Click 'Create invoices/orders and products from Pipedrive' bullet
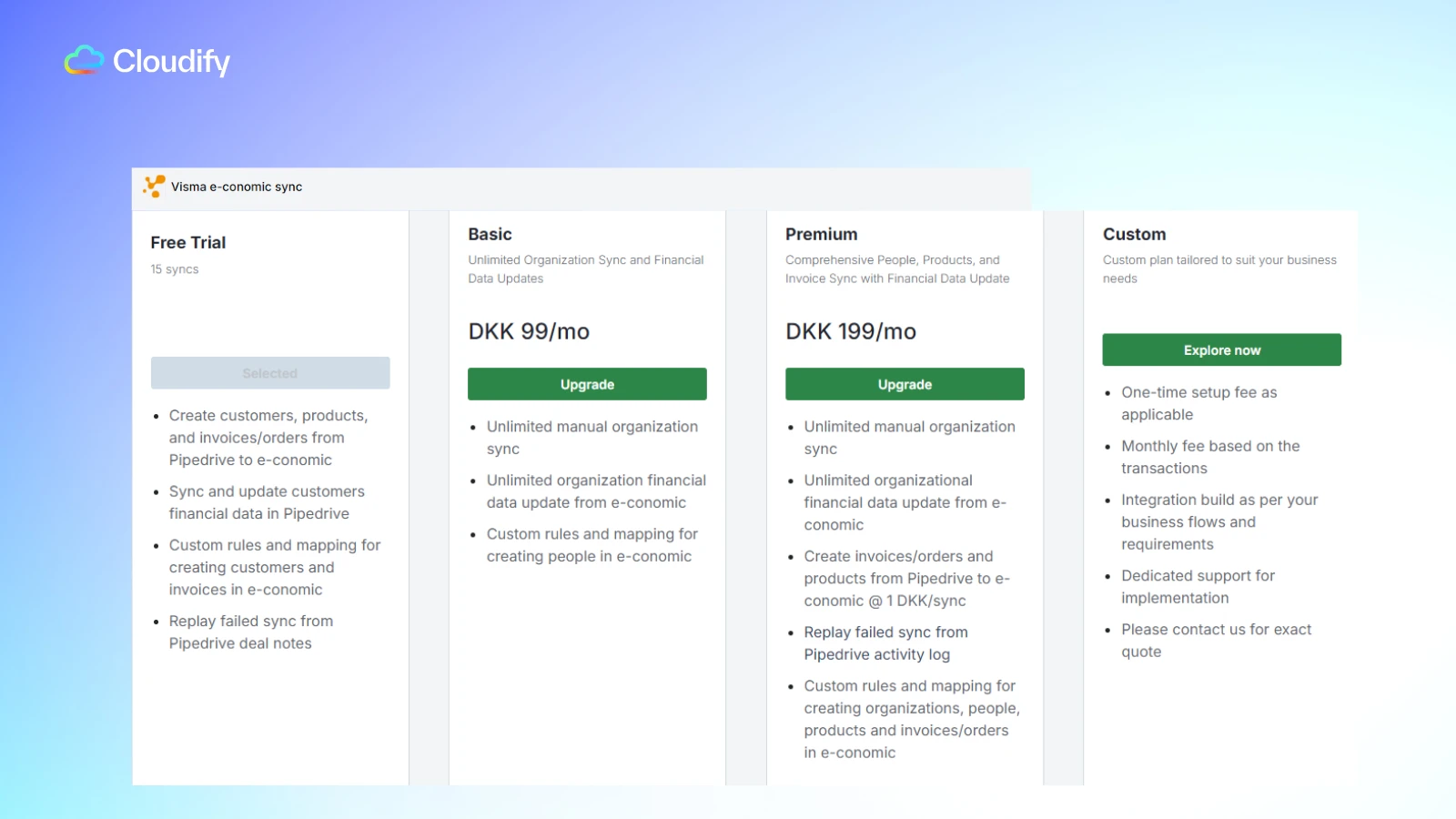The image size is (1456, 819). point(907,578)
